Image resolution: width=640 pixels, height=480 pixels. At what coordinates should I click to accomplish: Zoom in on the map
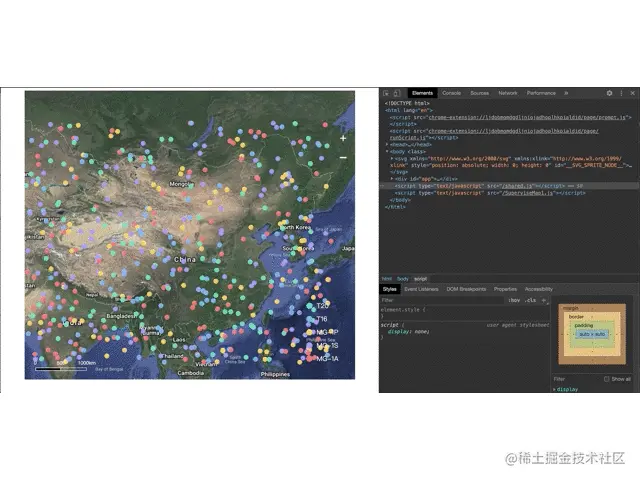pos(343,138)
